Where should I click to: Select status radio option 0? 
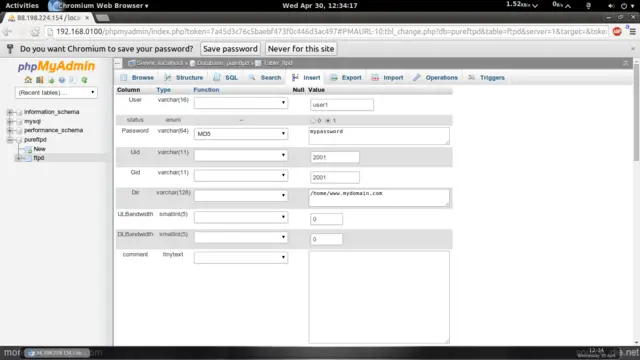[313, 120]
